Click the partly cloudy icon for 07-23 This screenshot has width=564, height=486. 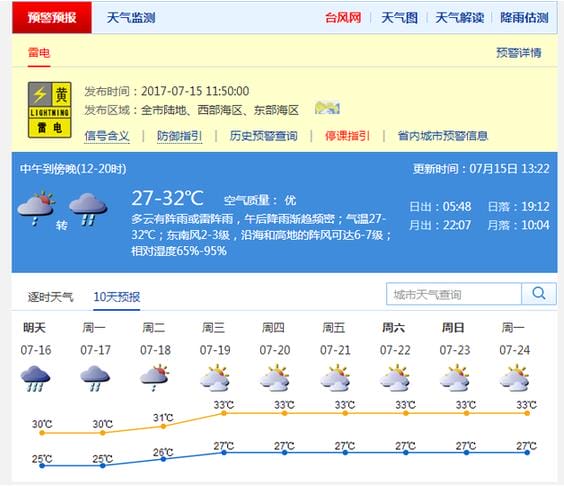[x=455, y=378]
